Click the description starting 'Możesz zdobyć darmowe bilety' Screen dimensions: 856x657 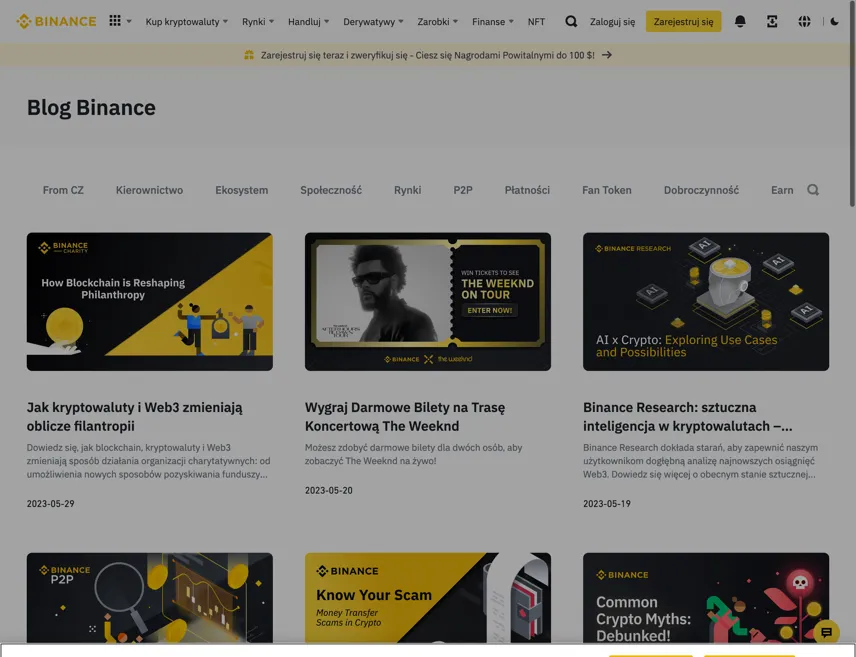(x=413, y=454)
